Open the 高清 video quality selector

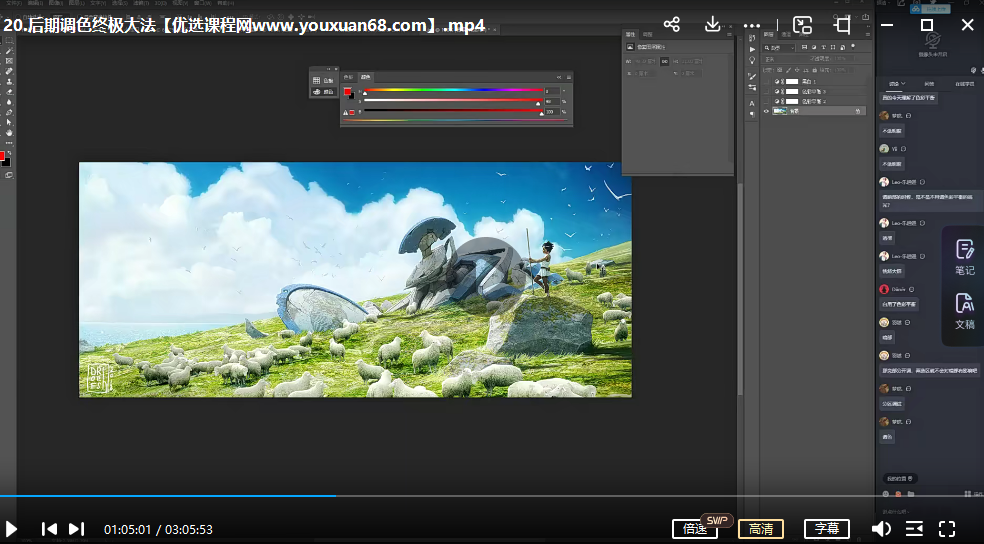pyautogui.click(x=760, y=529)
